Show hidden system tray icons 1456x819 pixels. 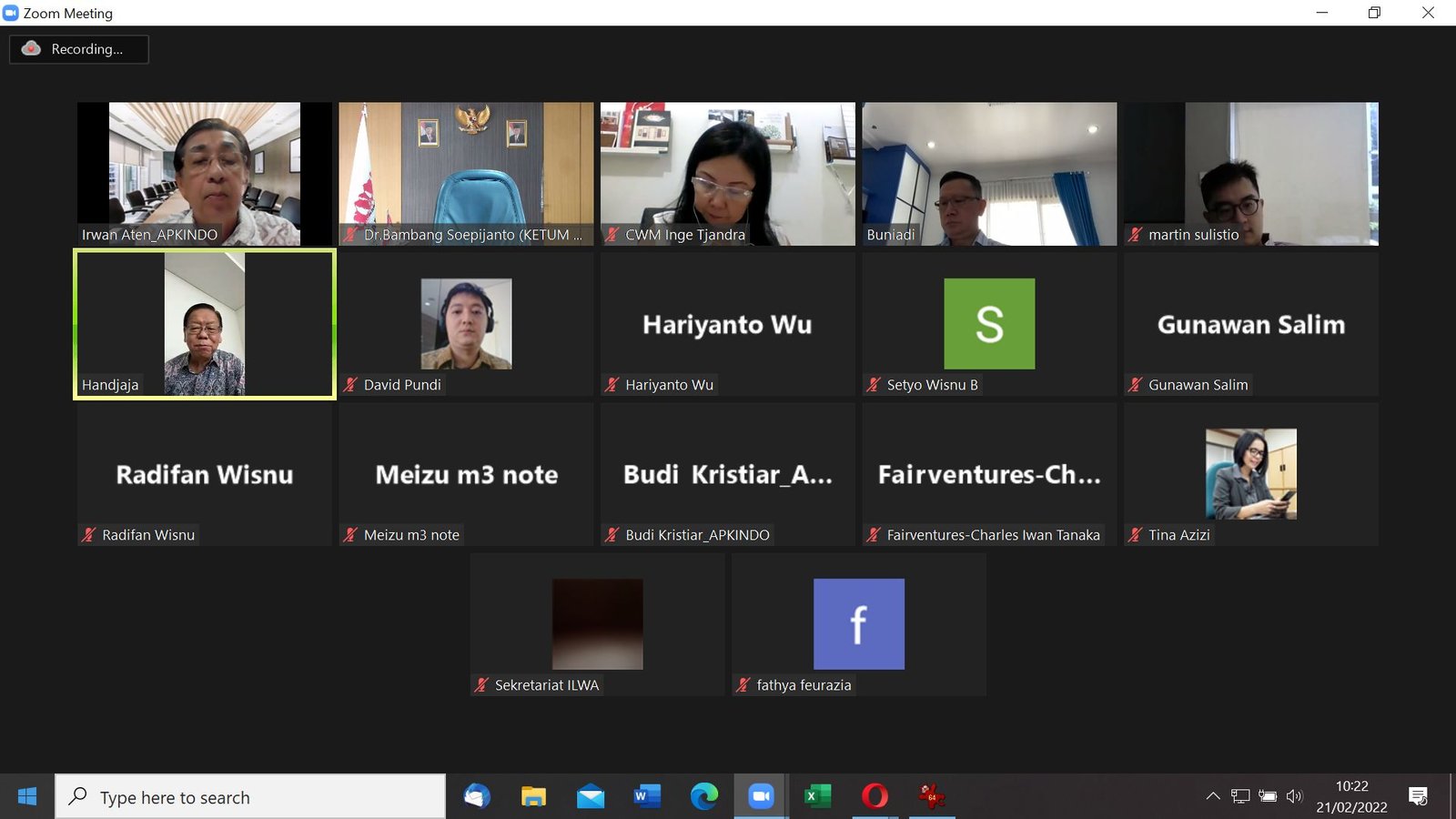click(x=1213, y=796)
